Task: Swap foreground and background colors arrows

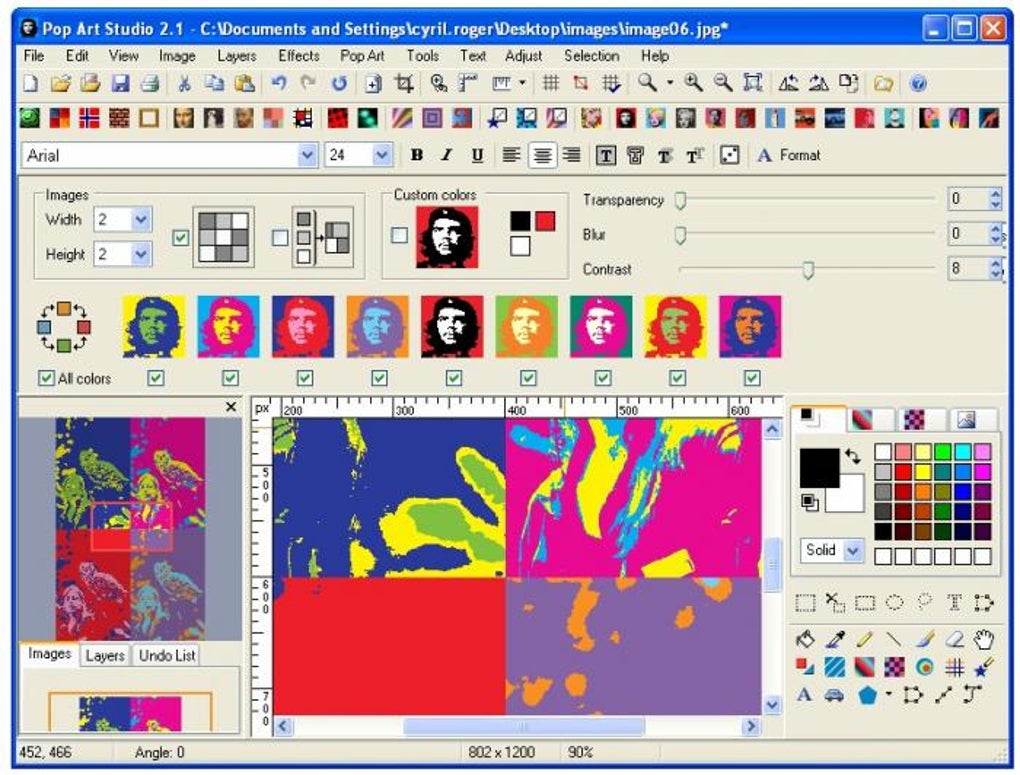Action: tap(852, 456)
